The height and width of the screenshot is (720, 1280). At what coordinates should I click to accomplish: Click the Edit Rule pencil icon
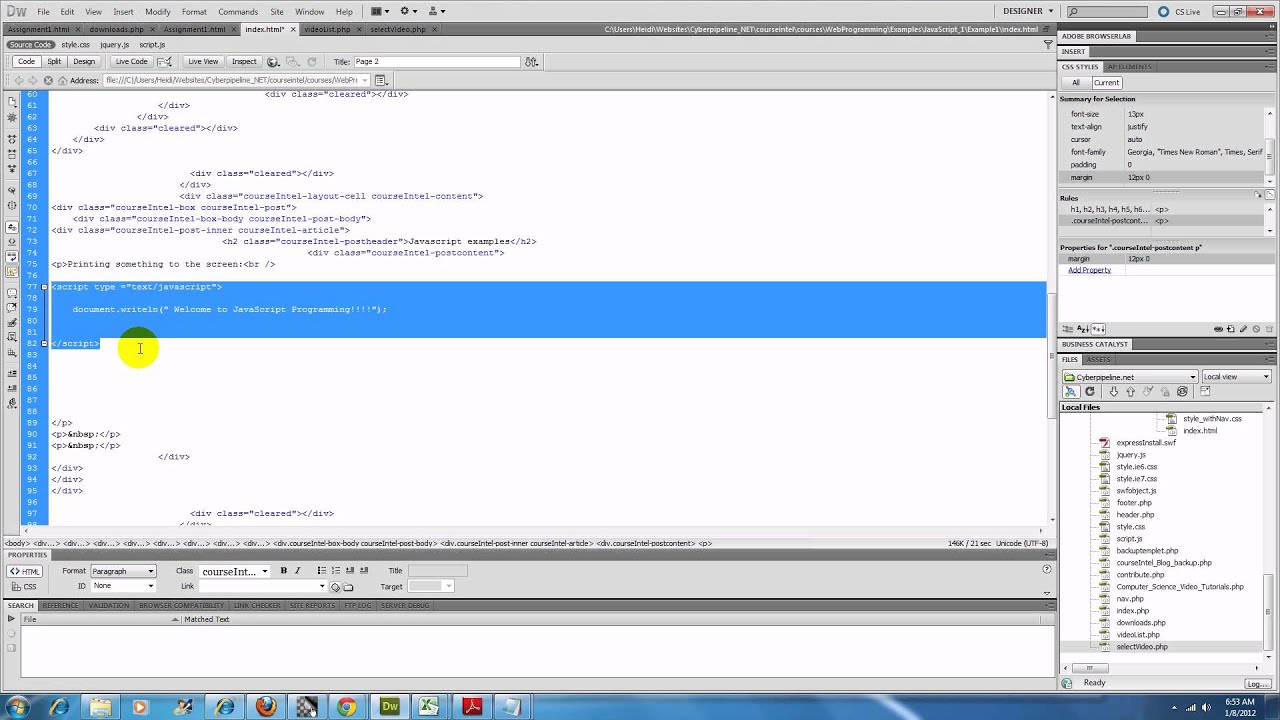click(1244, 329)
